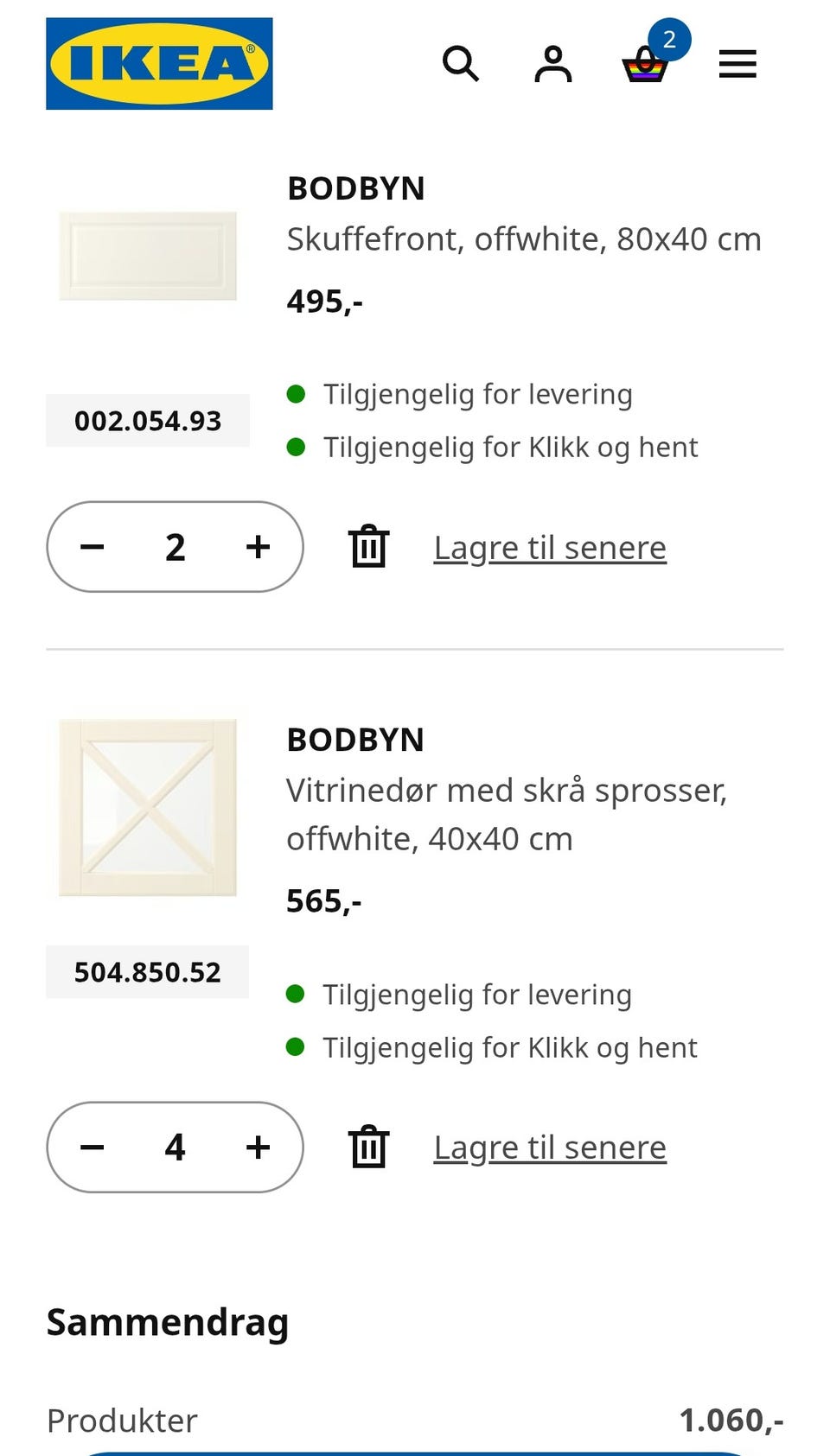Open the BODBYN Skuffefront product thumbnail
The image size is (830, 1456).
pos(148,256)
